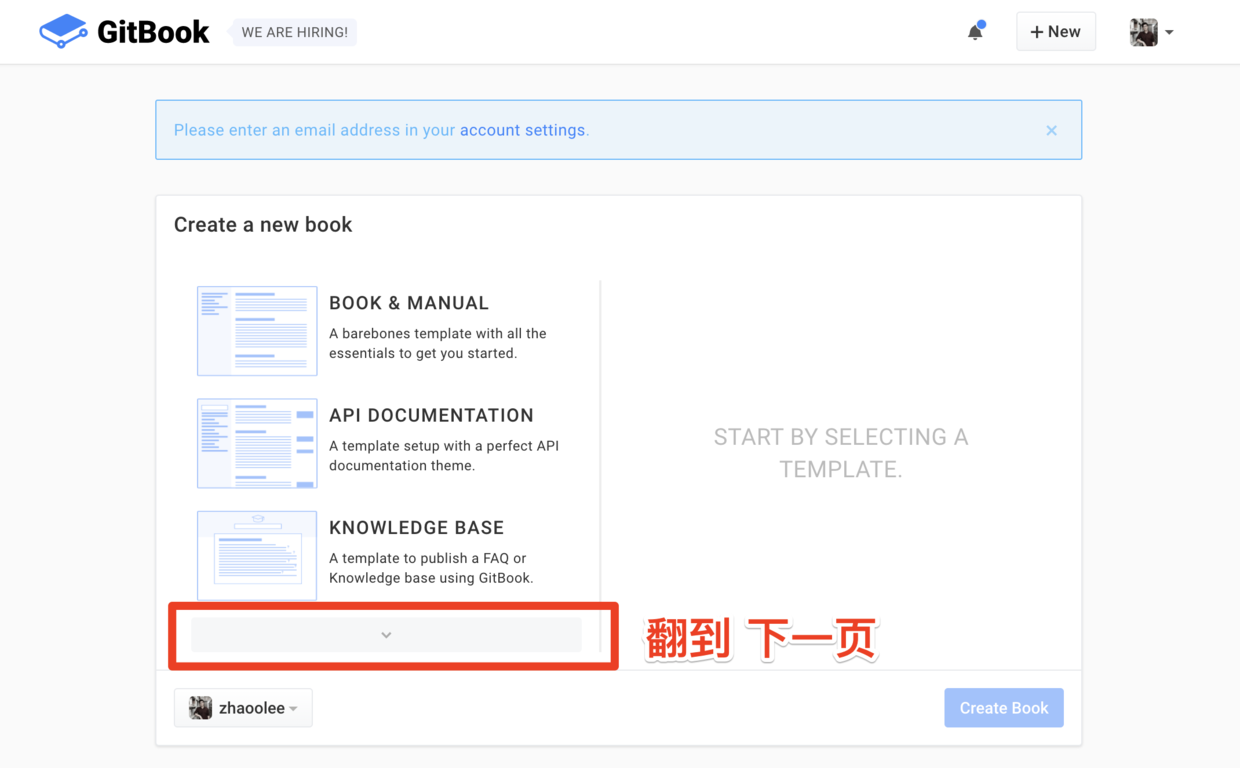
Task: Click the GitBook logo icon
Action: coord(62,31)
